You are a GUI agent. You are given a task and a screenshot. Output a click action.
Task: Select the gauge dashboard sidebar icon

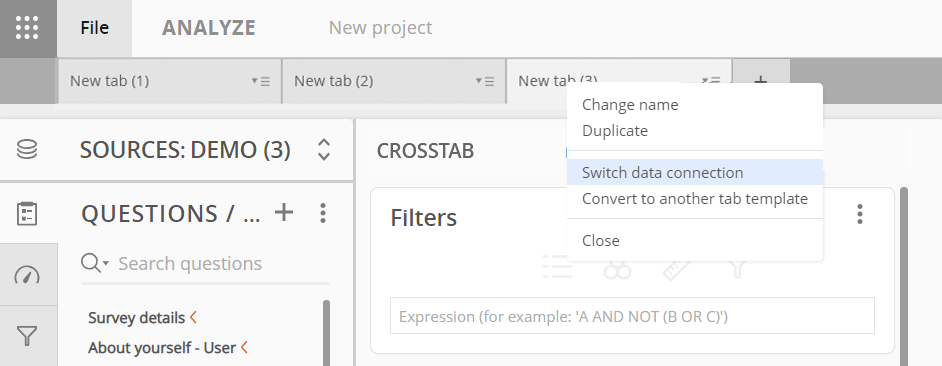coord(26,275)
